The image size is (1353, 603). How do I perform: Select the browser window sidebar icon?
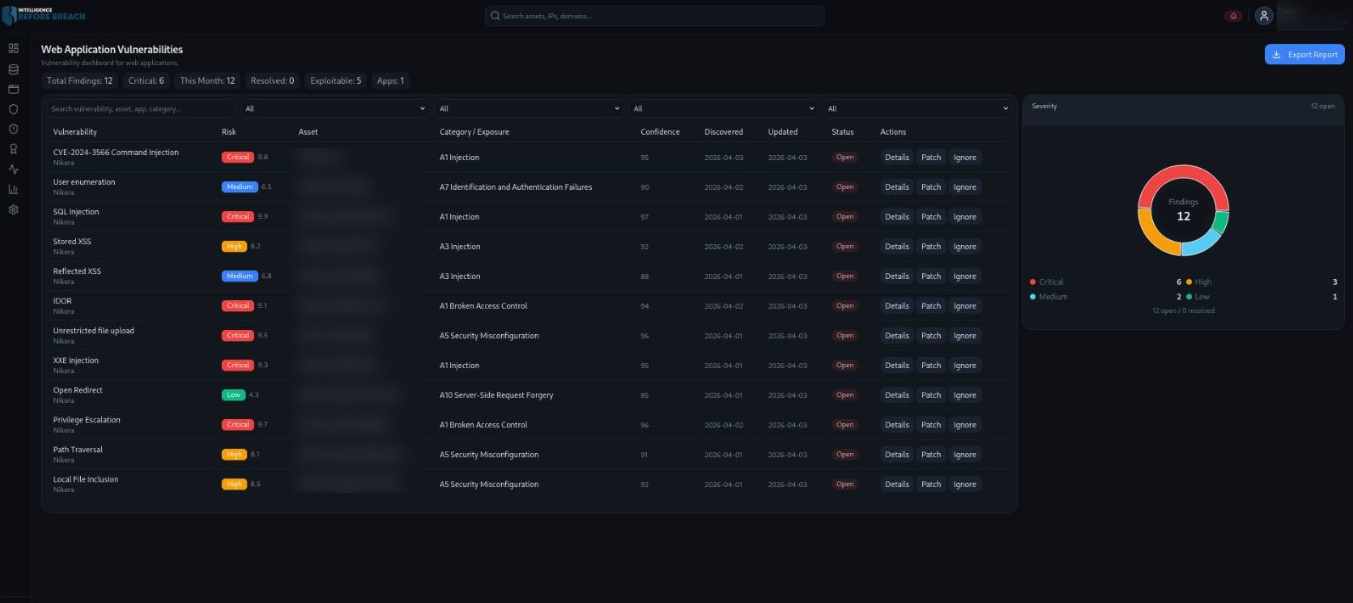coord(14,89)
